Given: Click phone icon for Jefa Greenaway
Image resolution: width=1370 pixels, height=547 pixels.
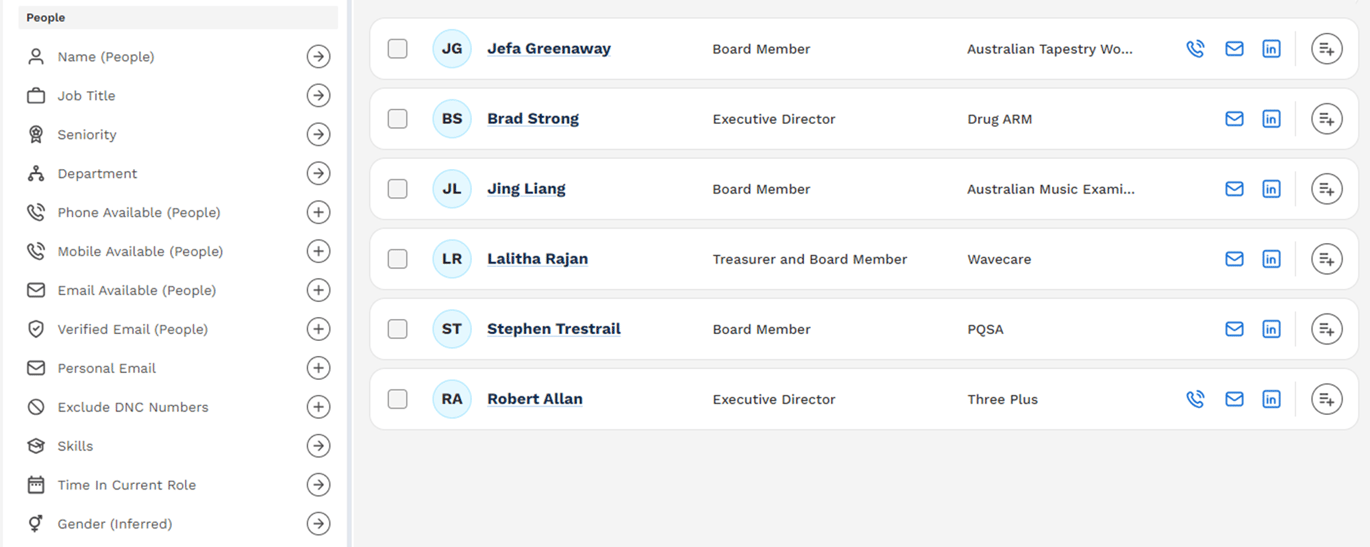Looking at the screenshot, I should (x=1195, y=49).
